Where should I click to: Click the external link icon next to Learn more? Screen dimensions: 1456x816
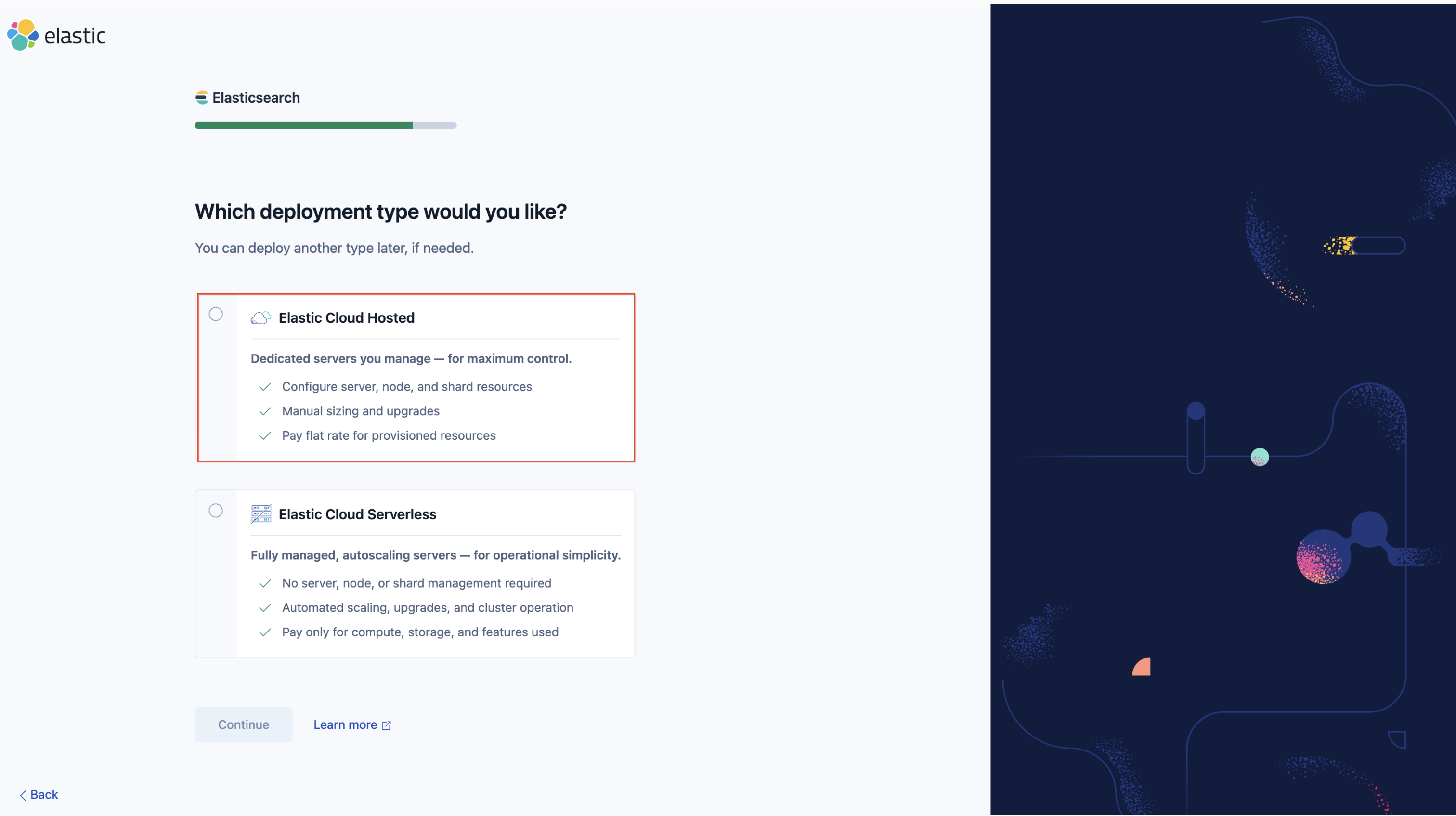click(x=386, y=725)
